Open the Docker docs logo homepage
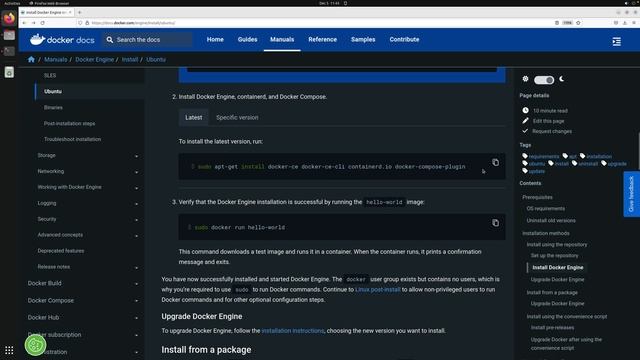The image size is (640, 360). click(x=62, y=40)
